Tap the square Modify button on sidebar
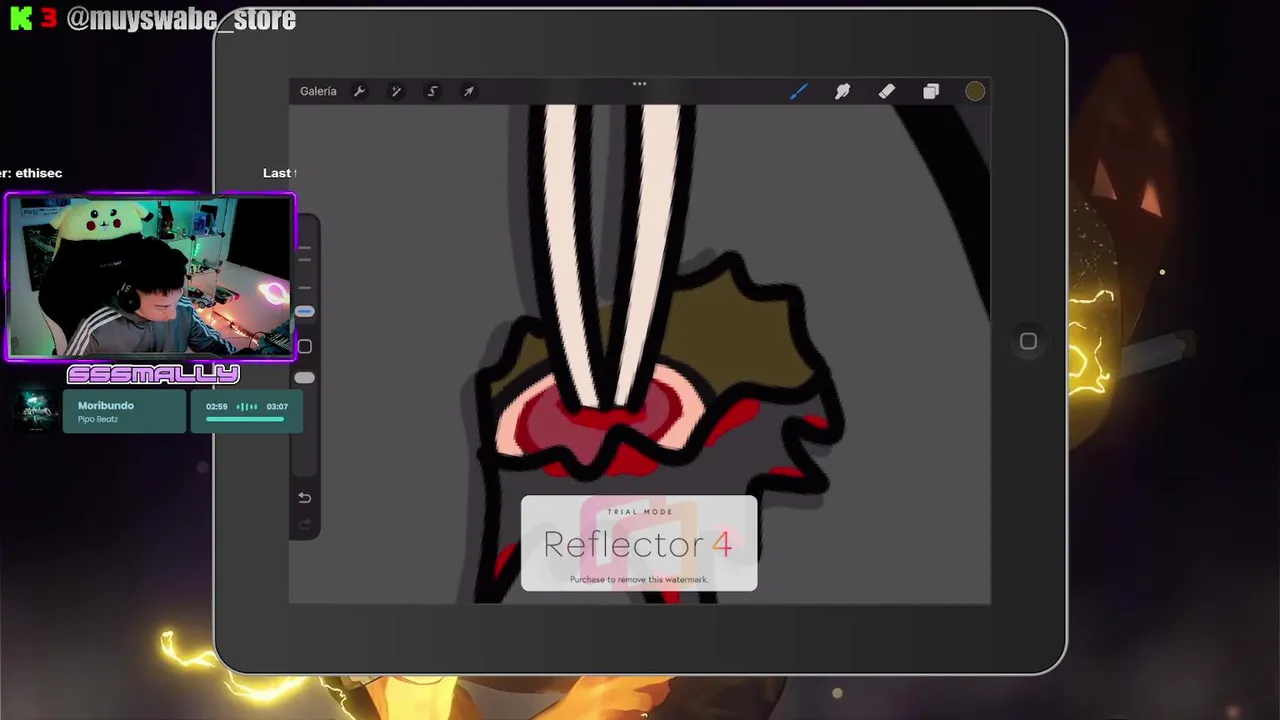This screenshot has height=720, width=1280. 305,346
